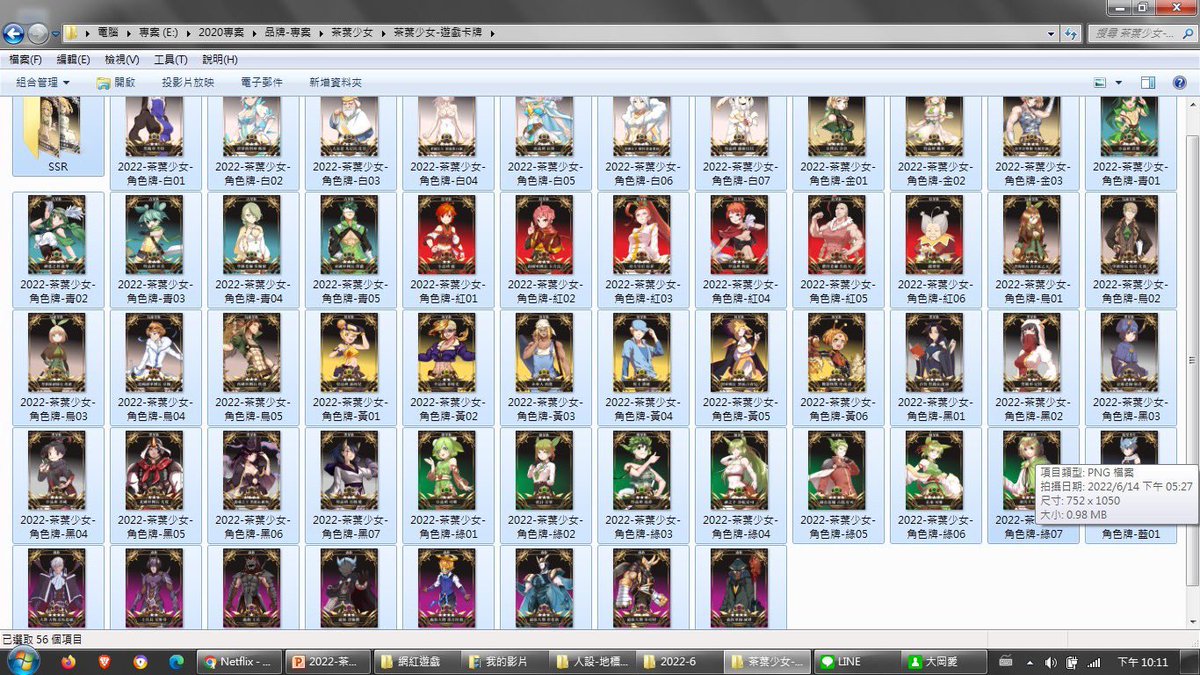
Task: Switch to 人設-地標 folder in taskbar
Action: click(x=593, y=661)
